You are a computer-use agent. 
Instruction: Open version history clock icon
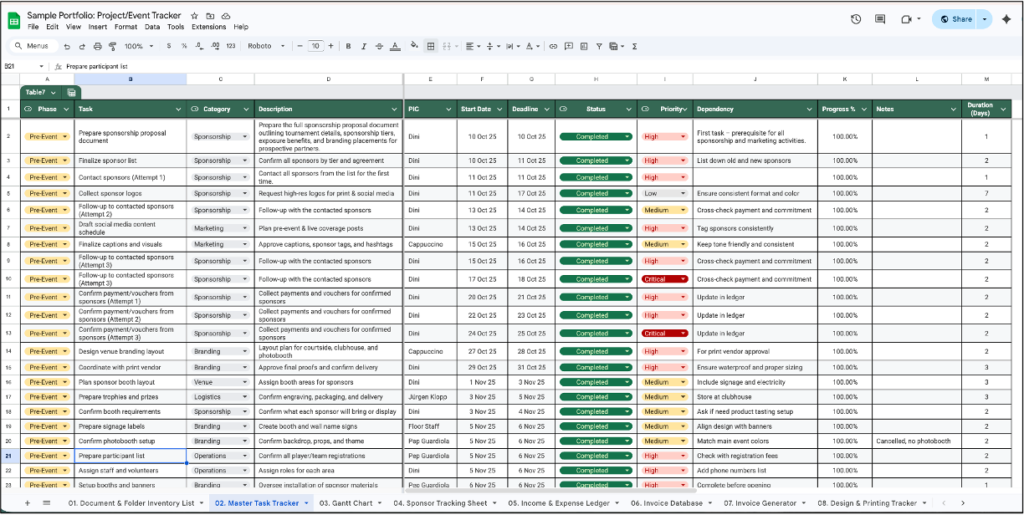(x=856, y=19)
